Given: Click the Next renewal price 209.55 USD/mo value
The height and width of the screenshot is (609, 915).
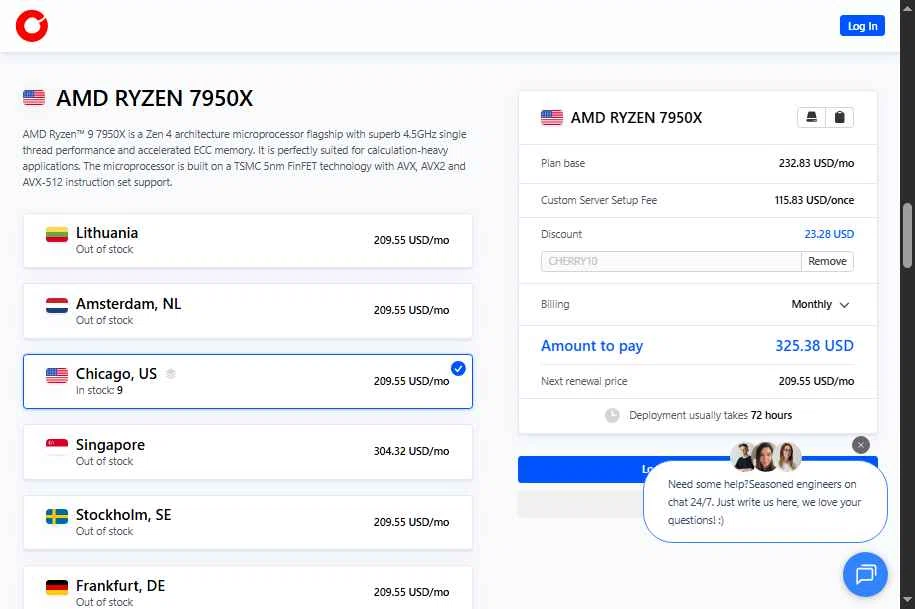Looking at the screenshot, I should point(816,381).
